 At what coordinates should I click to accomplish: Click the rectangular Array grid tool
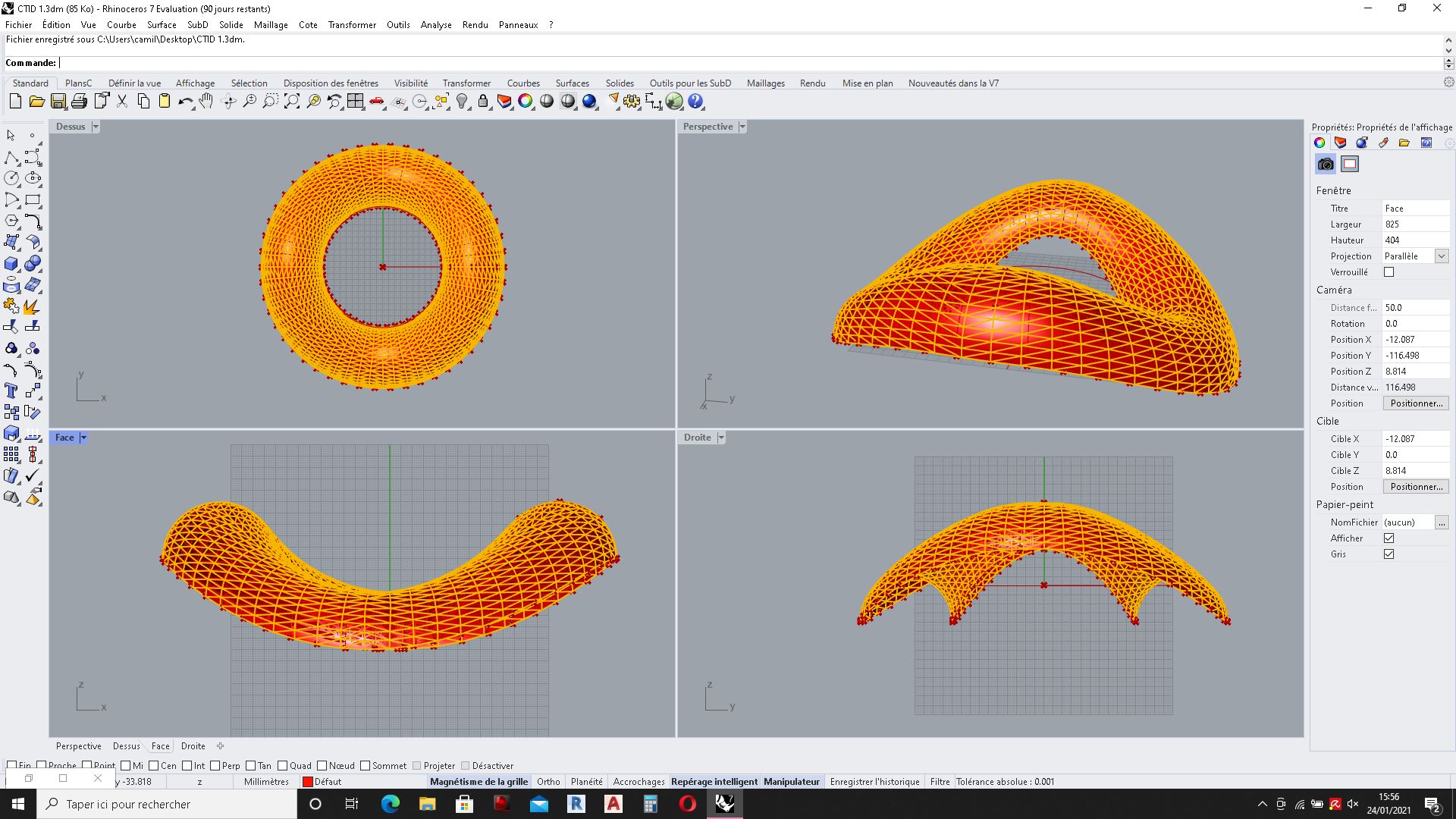[x=11, y=454]
